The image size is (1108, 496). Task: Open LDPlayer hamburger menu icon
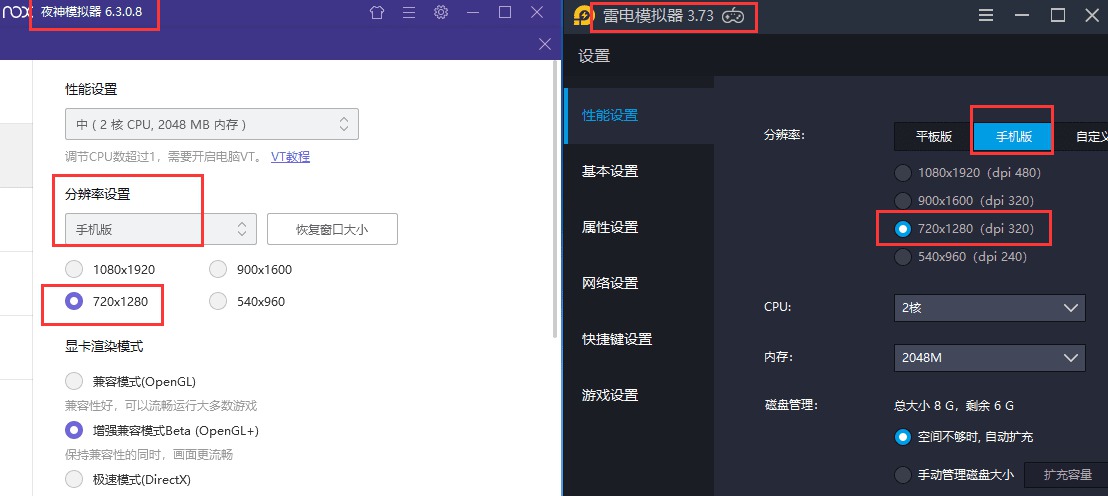986,16
